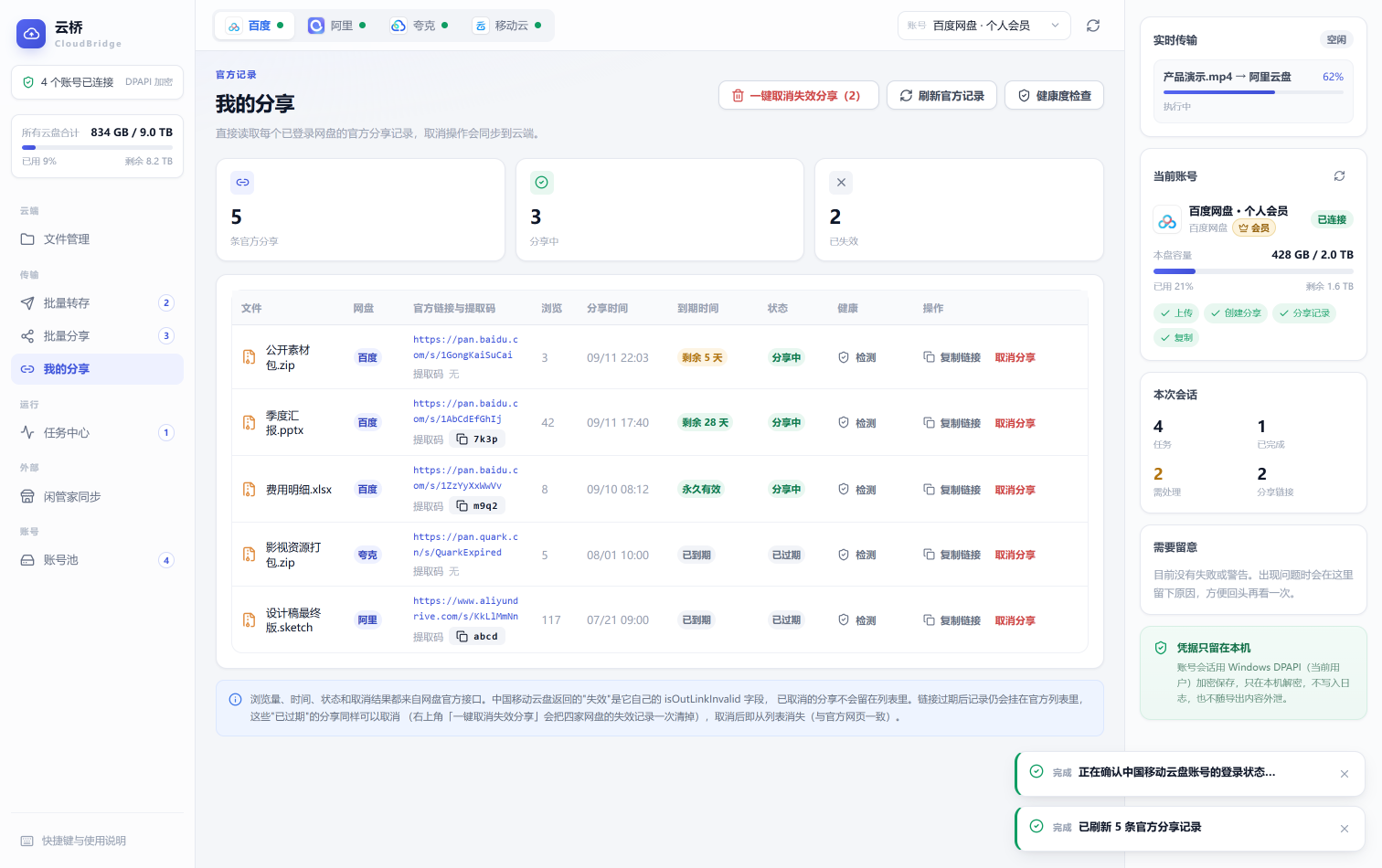
Task: Copy link for 季度汇报.pptx
Action: pyautogui.click(x=951, y=423)
